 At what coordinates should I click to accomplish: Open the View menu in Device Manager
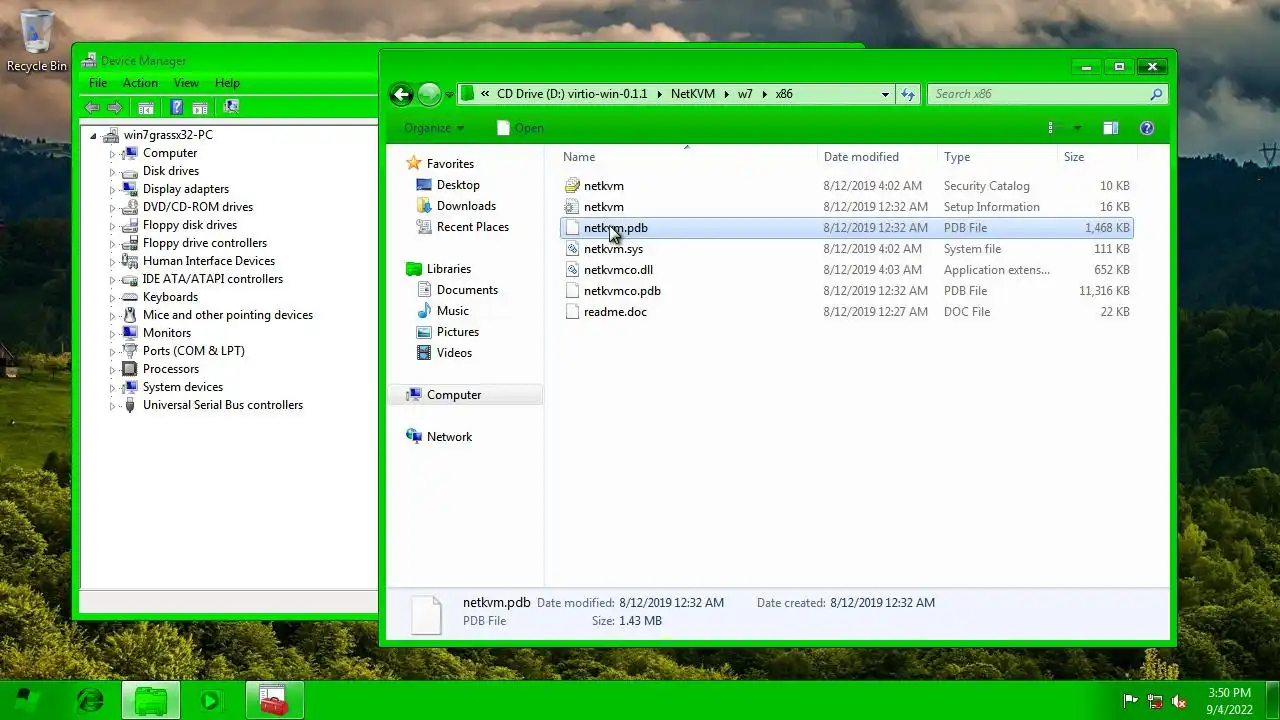pyautogui.click(x=186, y=83)
